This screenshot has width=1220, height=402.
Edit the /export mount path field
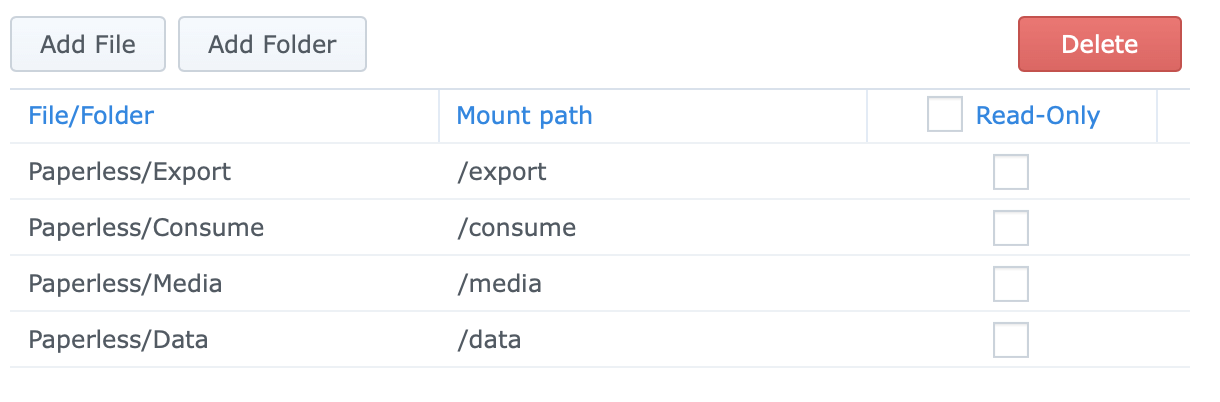pos(501,172)
